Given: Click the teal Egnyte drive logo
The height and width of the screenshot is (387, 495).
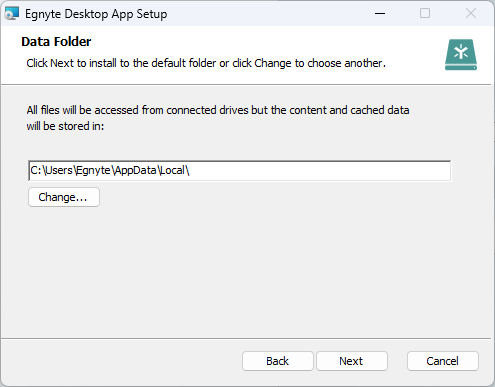Looking at the screenshot, I should tap(461, 55).
